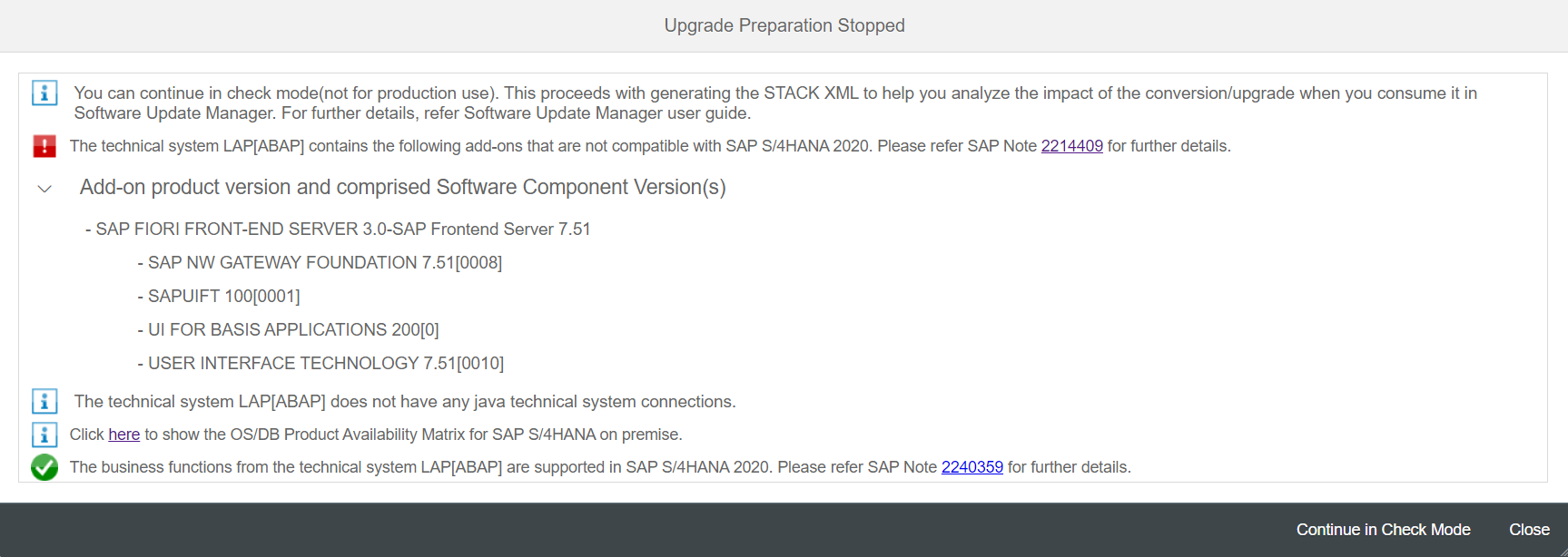Click the incompatible add-ons error message text

point(650,146)
